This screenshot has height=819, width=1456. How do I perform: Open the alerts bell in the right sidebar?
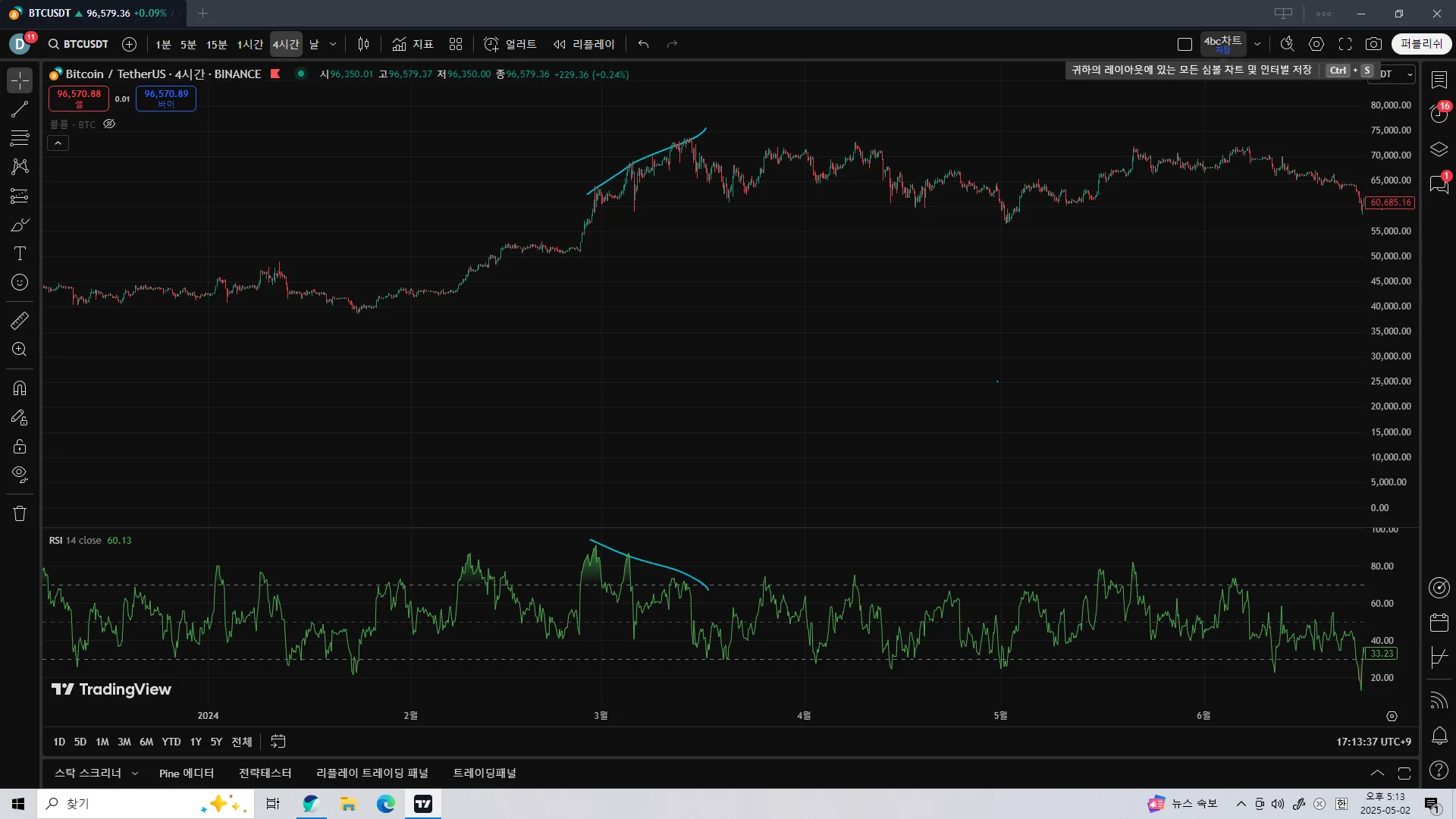coord(1439,736)
